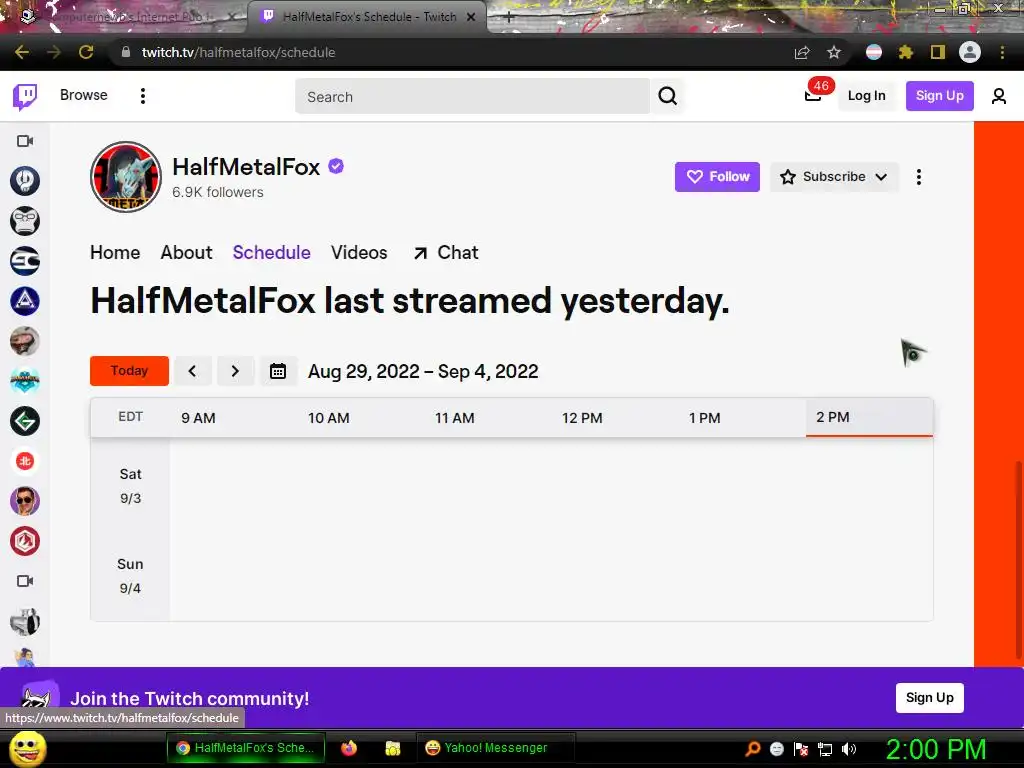Open the gorilla avatar channel in sidebar
The width and height of the screenshot is (1024, 768).
[x=25, y=221]
